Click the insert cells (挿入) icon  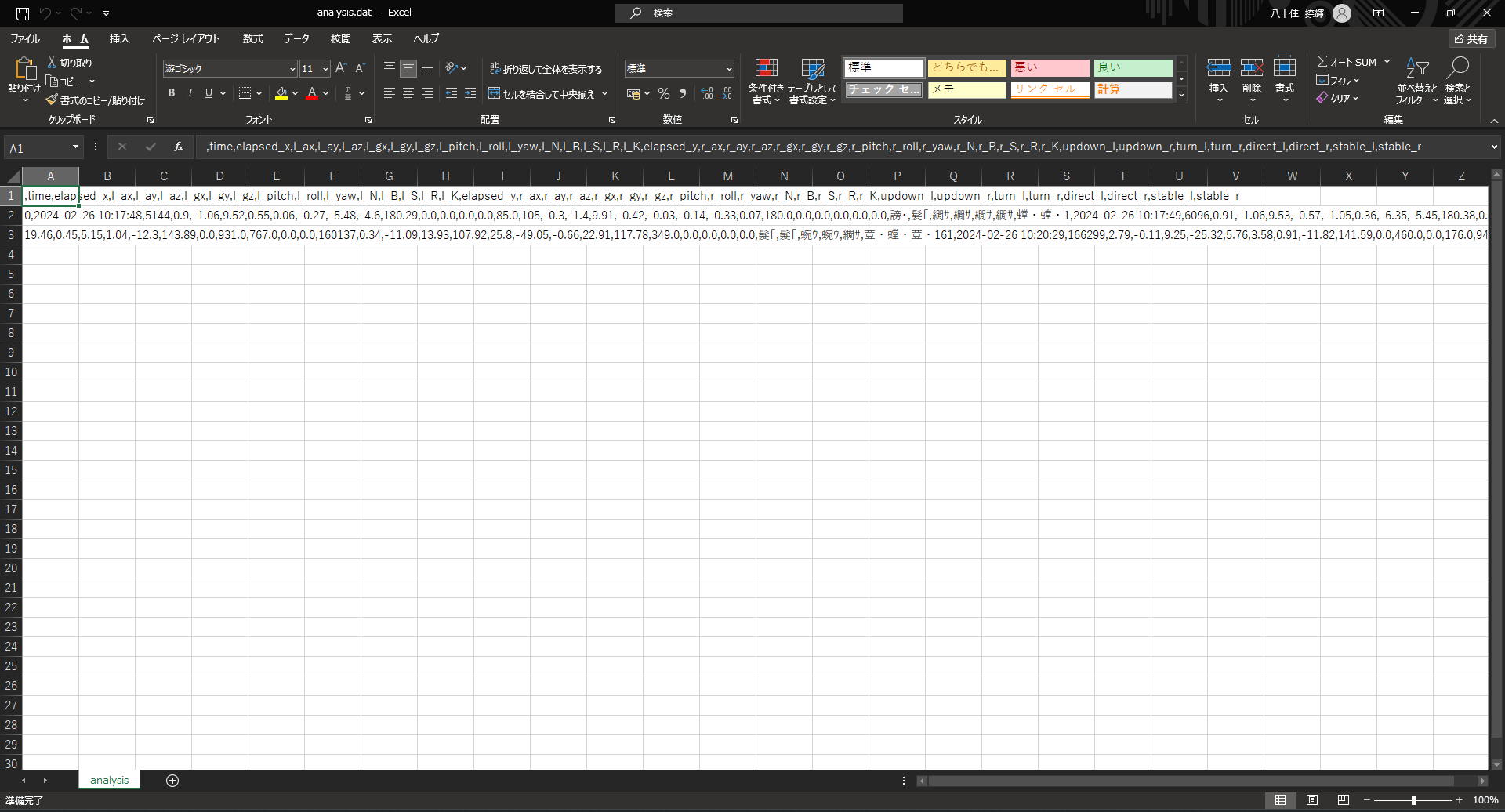[1218, 74]
